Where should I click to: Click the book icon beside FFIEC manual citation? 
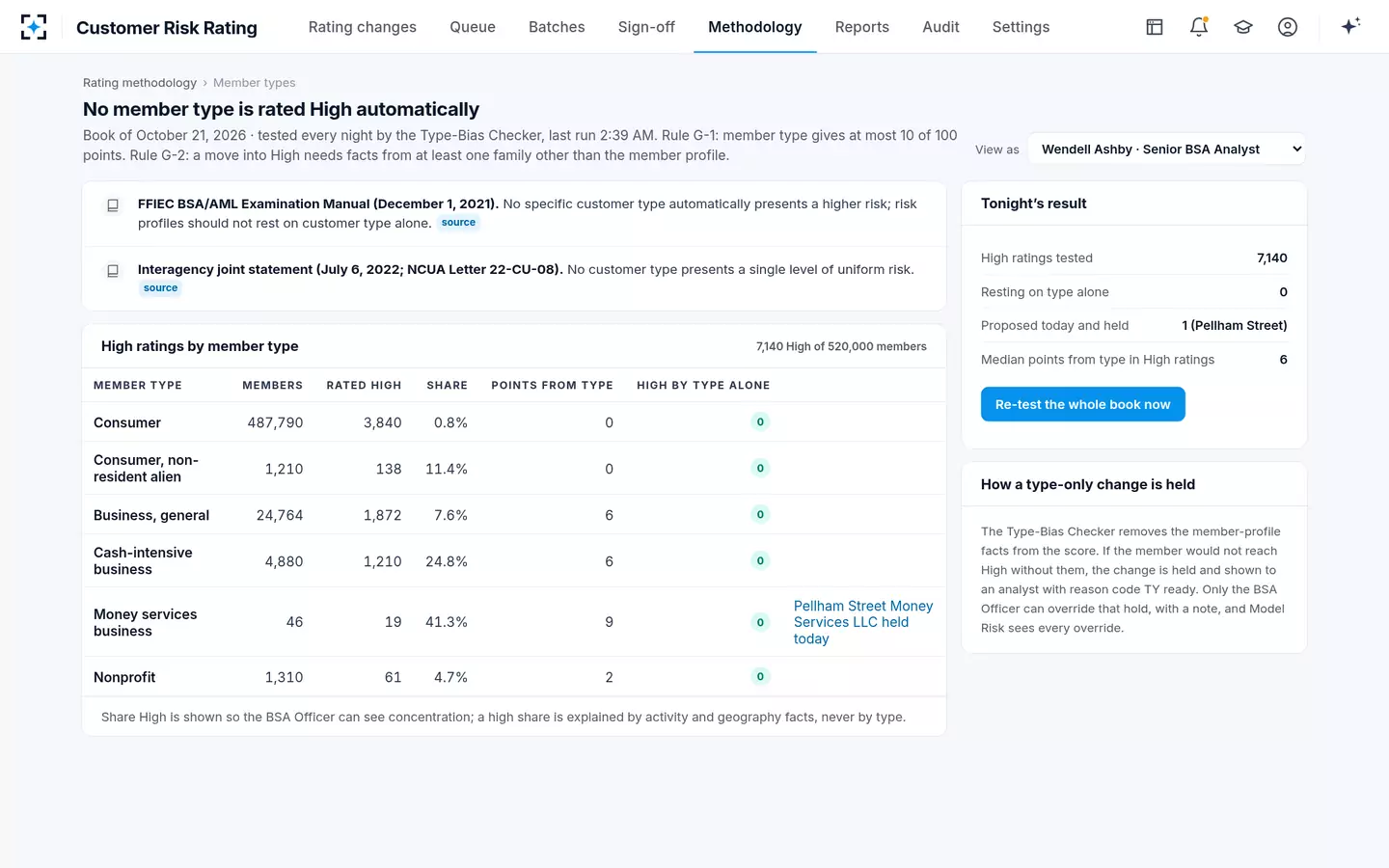click(113, 205)
